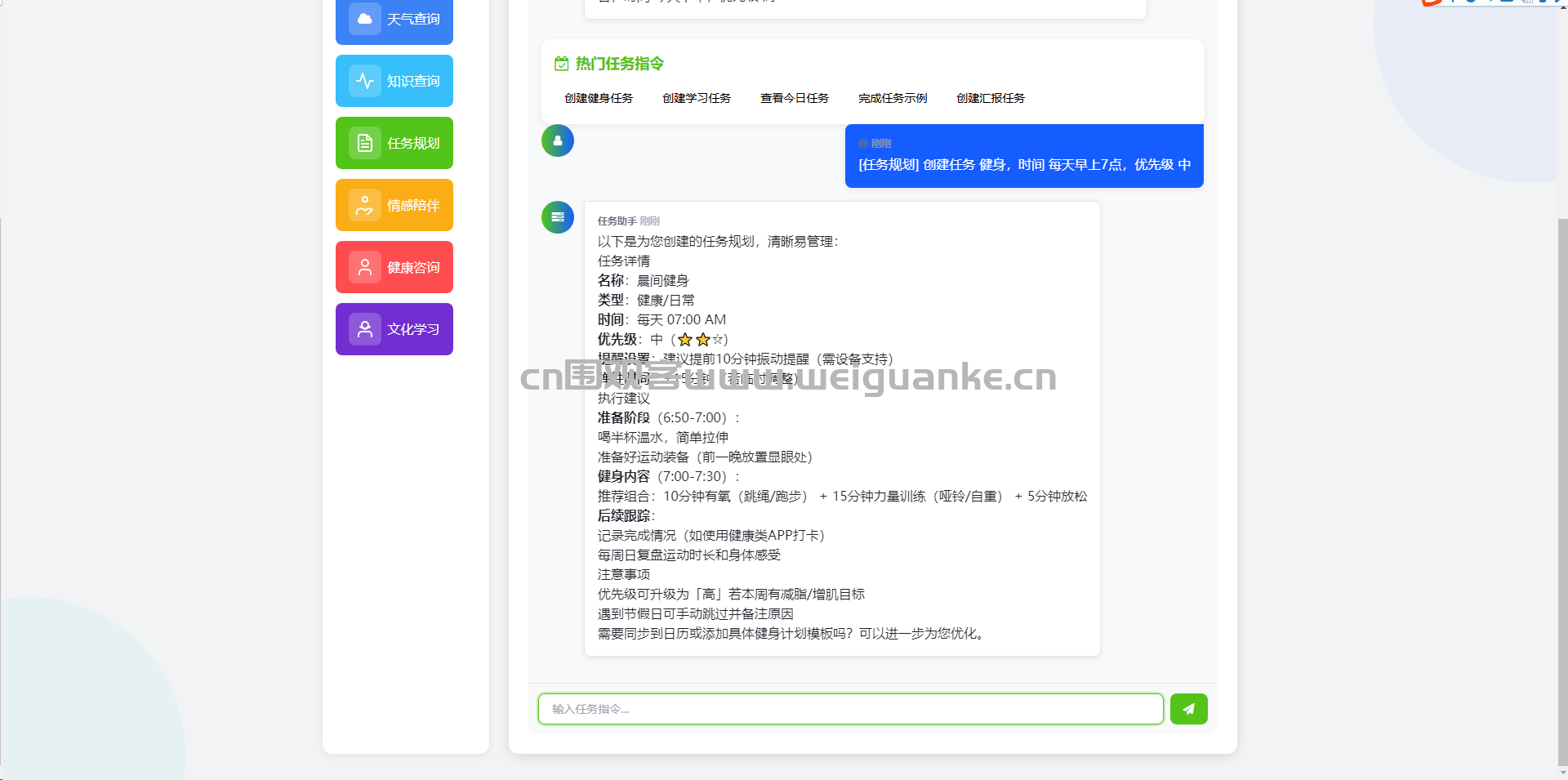1568x780 pixels.
Task: Click the line 时间: 每天 07:00 AM
Action: coord(662,320)
